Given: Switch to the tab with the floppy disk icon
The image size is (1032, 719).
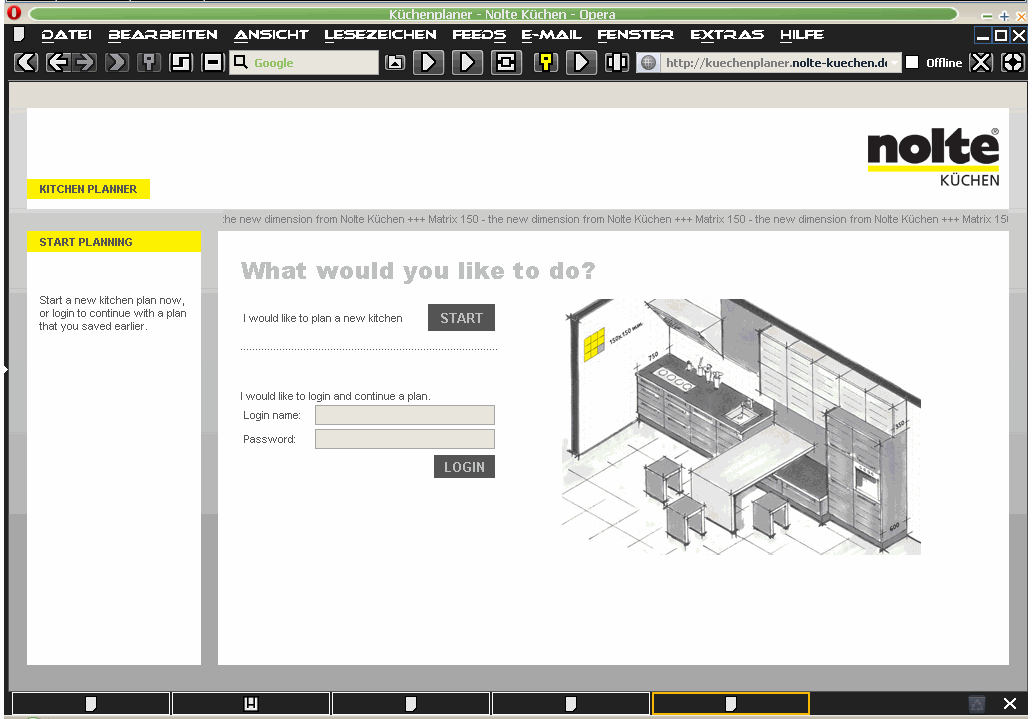Looking at the screenshot, I should (x=251, y=704).
